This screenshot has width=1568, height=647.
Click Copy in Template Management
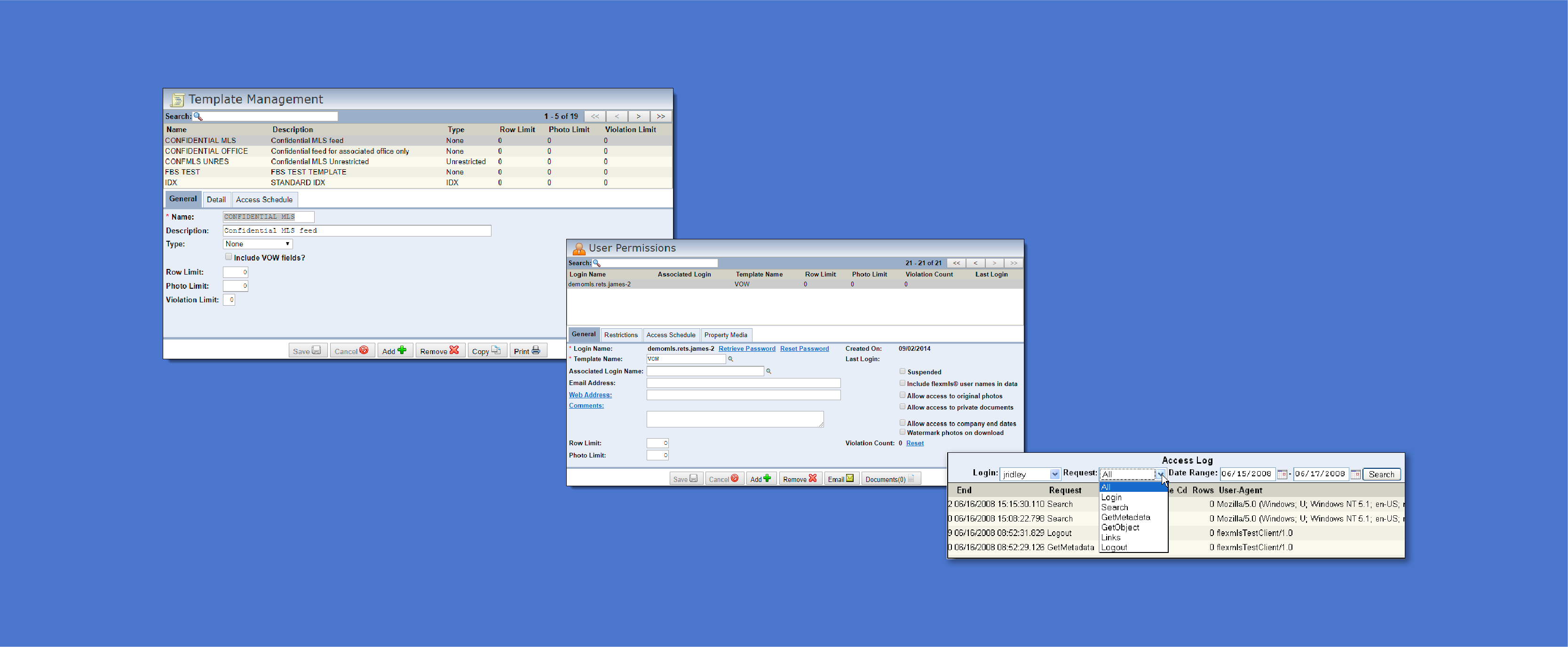point(487,351)
